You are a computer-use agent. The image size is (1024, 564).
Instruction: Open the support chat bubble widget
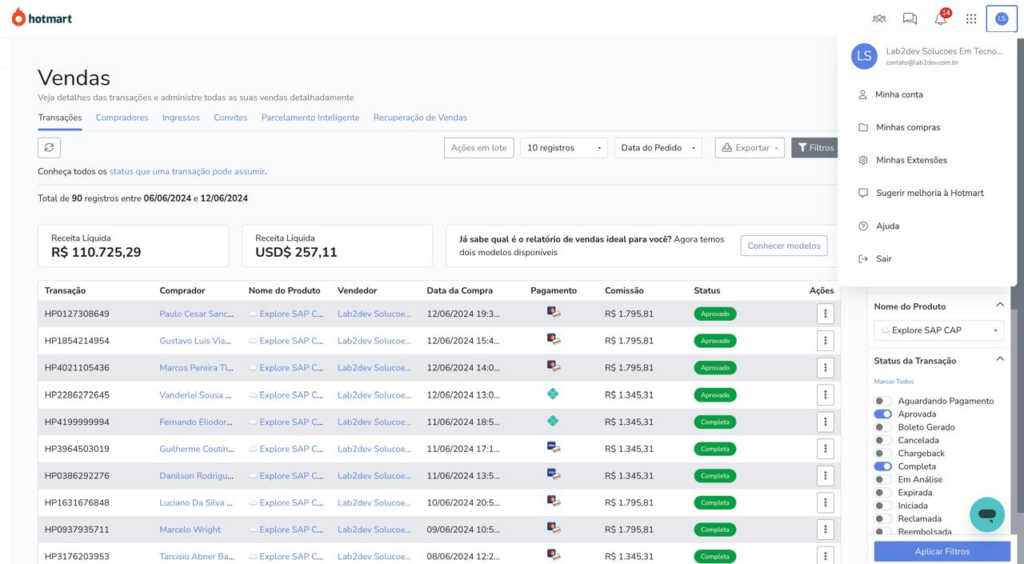(987, 514)
